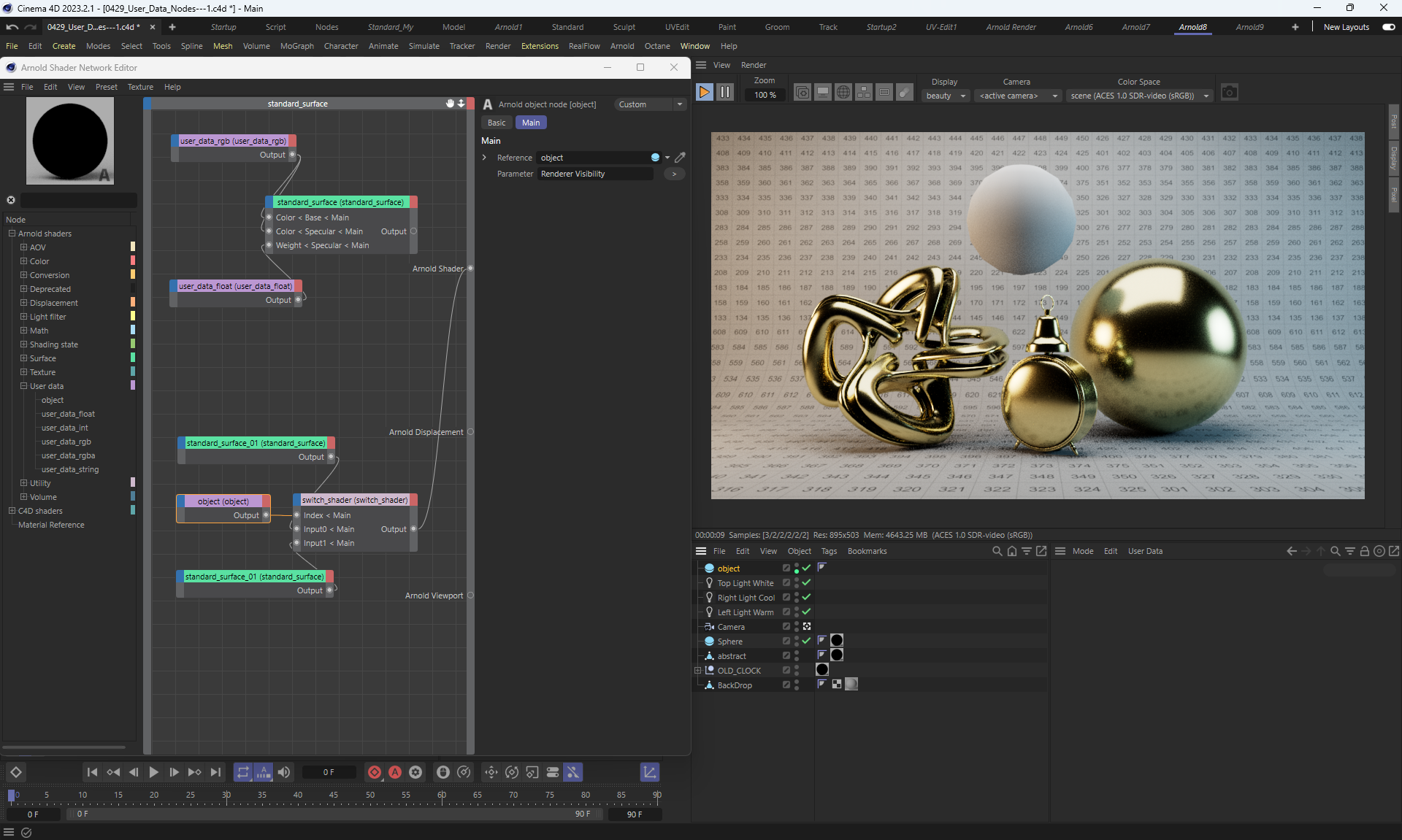This screenshot has width=1402, height=840.
Task: Toggle Top Light White enabled checkmark
Action: [807, 583]
